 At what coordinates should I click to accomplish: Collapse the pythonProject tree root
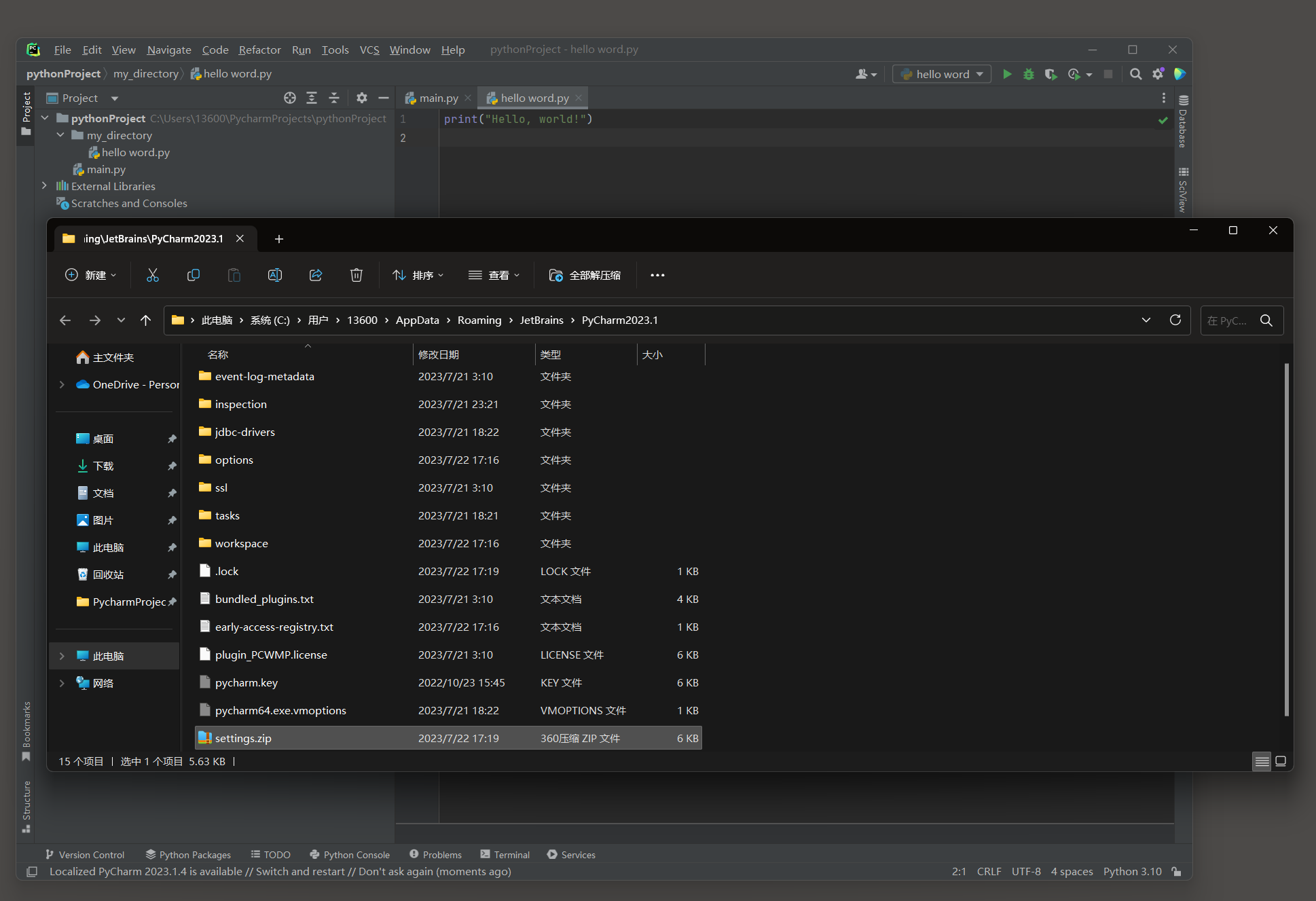click(x=45, y=118)
